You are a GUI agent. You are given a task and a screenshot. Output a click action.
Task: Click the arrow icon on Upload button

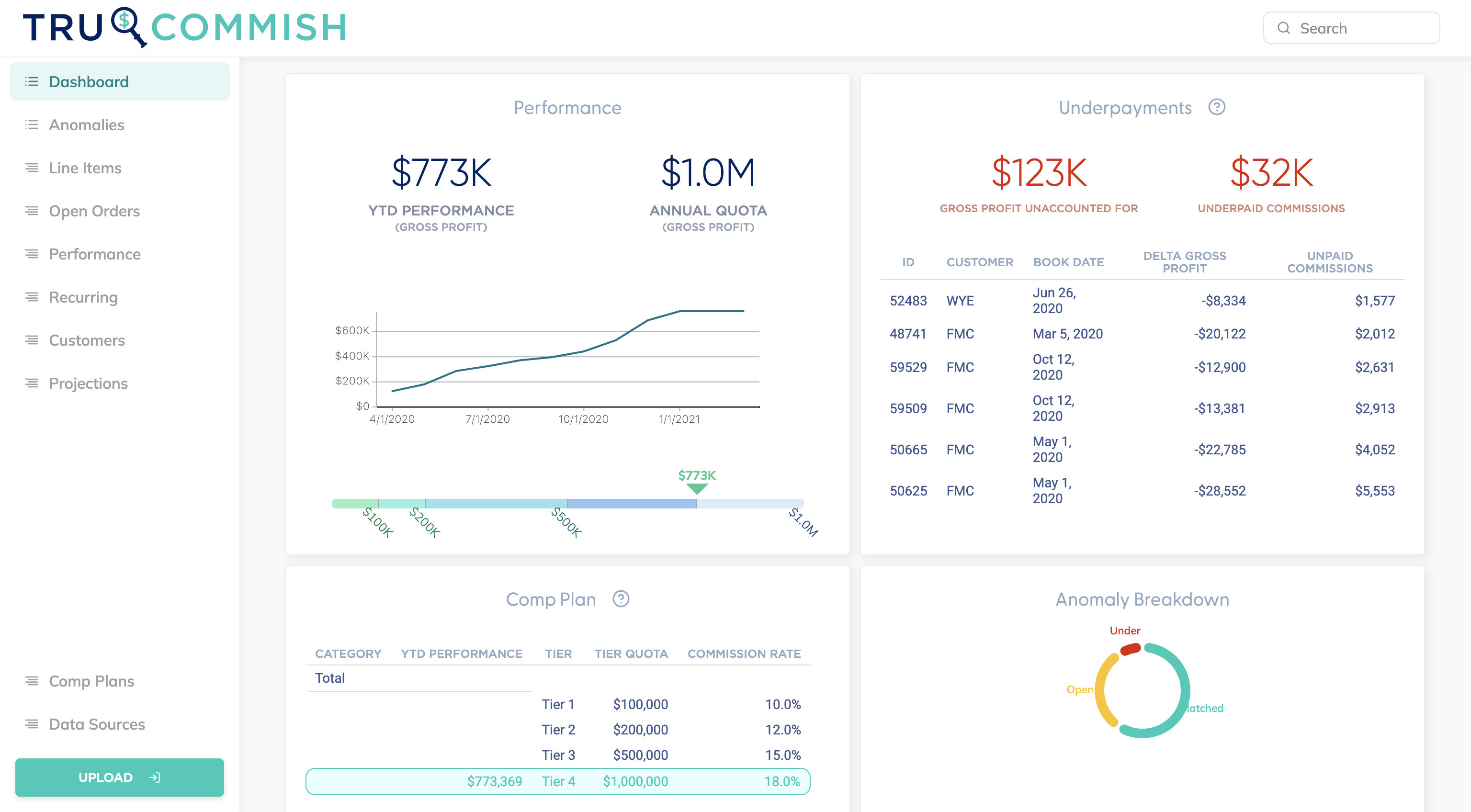155,777
